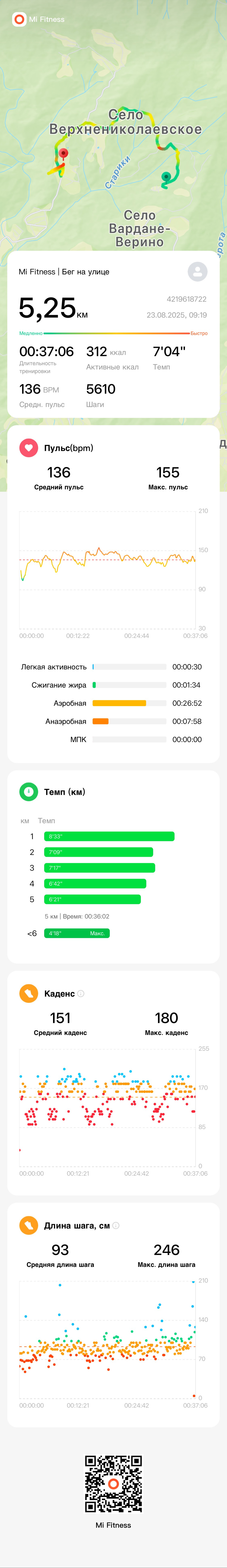Open info icon next to Длина шага
The width and height of the screenshot is (227, 1568).
click(116, 1225)
